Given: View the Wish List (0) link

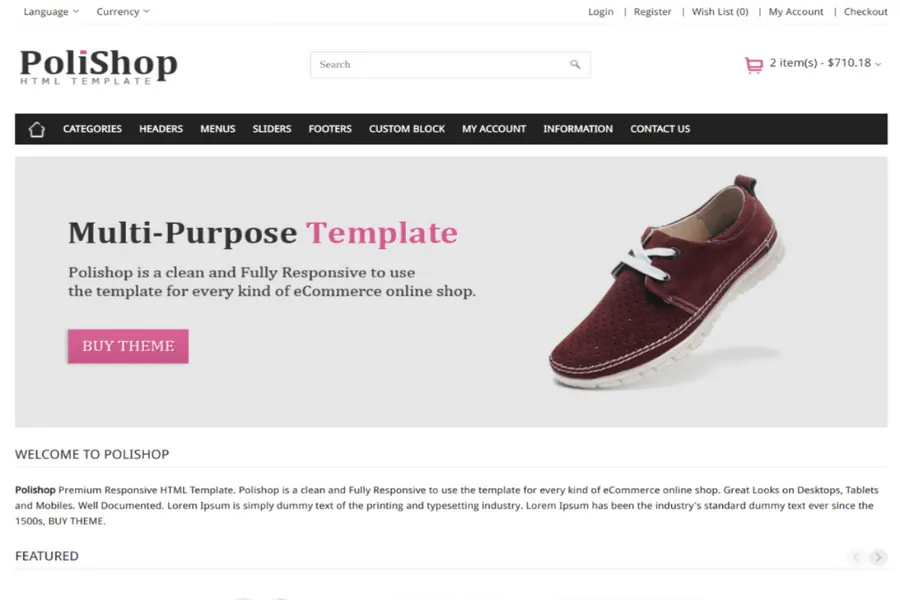Looking at the screenshot, I should pos(720,12).
